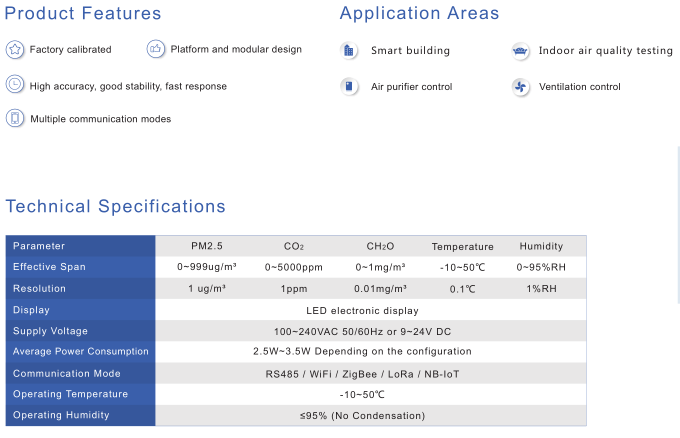The width and height of the screenshot is (680, 438).
Task: Click the LED electronic display value
Action: coord(362,311)
